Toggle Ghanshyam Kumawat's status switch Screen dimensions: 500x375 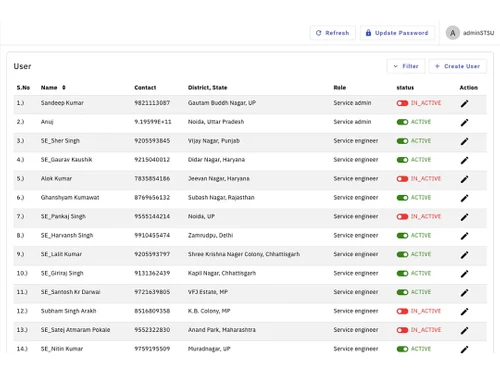pos(402,198)
